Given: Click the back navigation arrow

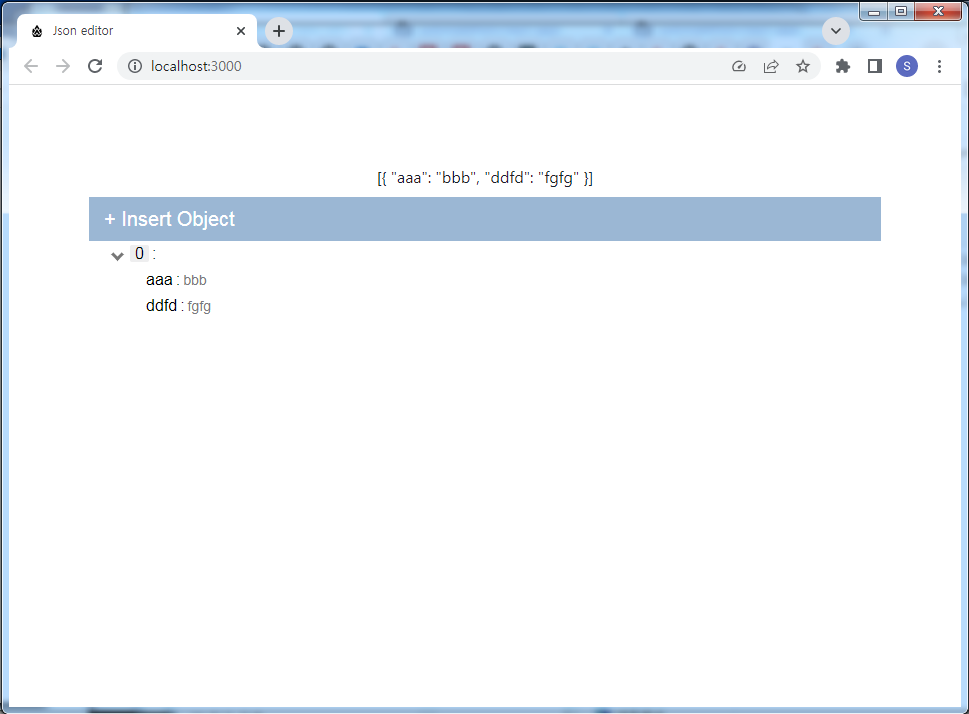Looking at the screenshot, I should (x=31, y=66).
